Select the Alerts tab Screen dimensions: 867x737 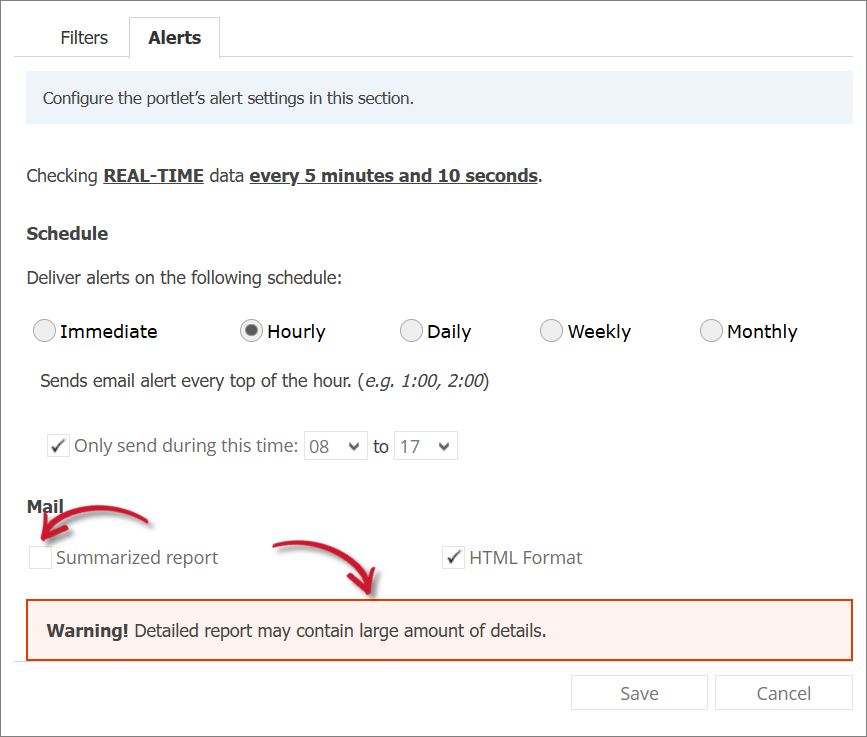pyautogui.click(x=174, y=37)
